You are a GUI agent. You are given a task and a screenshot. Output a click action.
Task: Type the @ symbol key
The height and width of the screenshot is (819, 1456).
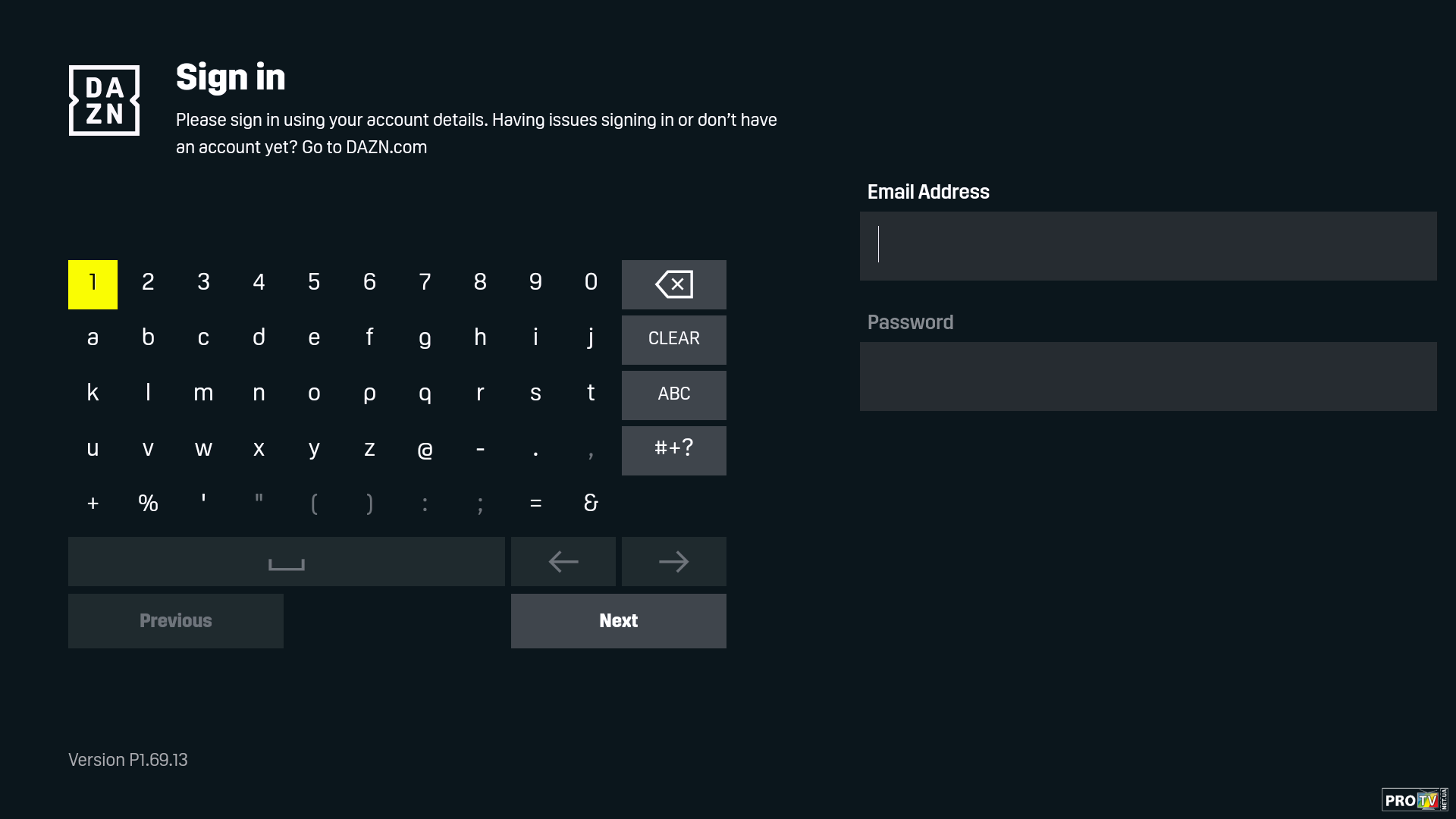(x=425, y=449)
